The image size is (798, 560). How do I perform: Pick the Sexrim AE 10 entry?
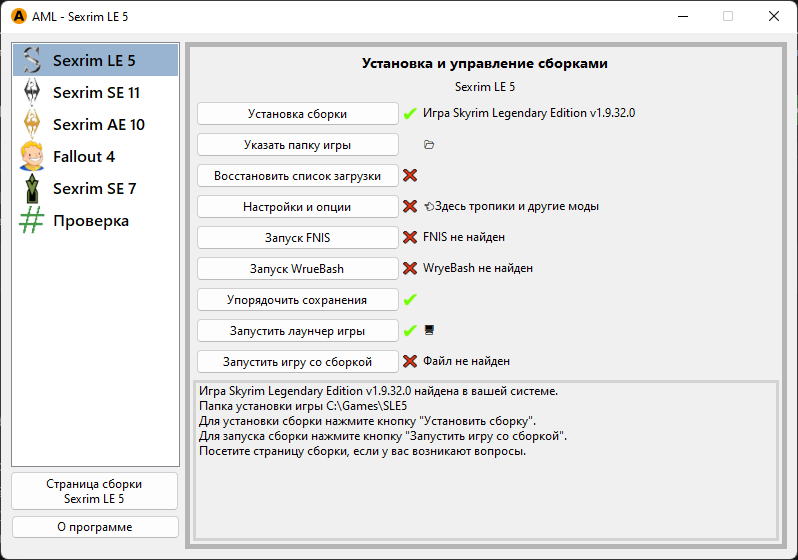click(x=98, y=124)
